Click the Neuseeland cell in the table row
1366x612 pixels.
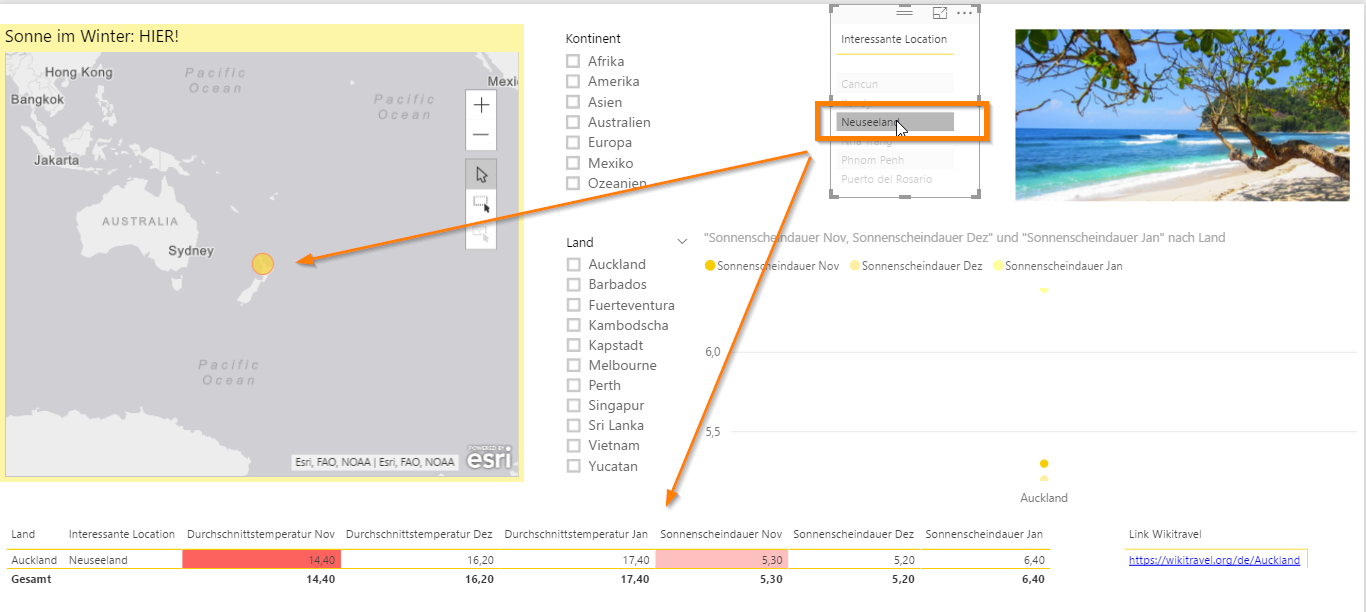tap(98, 560)
